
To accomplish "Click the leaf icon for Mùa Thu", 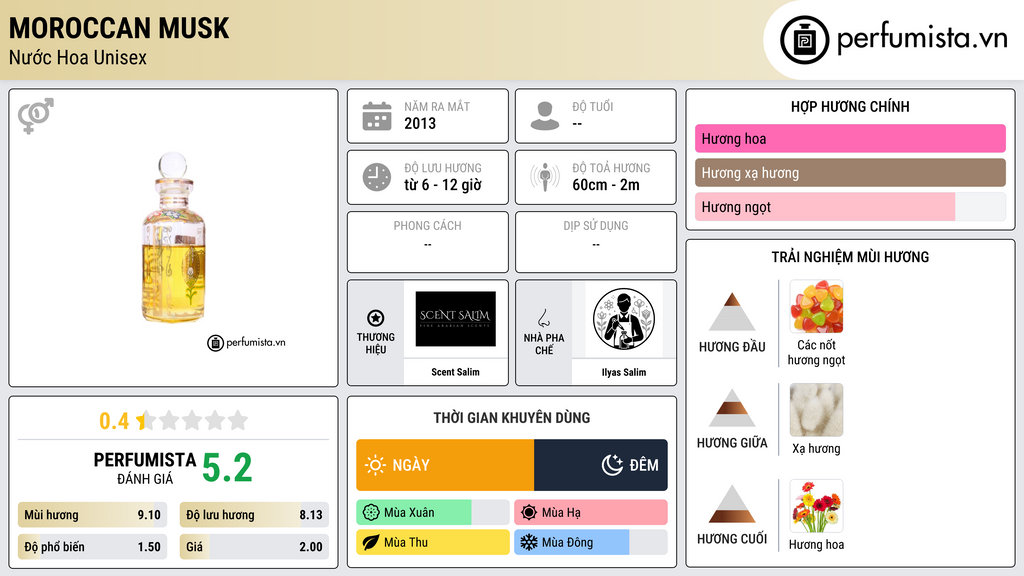I will [371, 542].
